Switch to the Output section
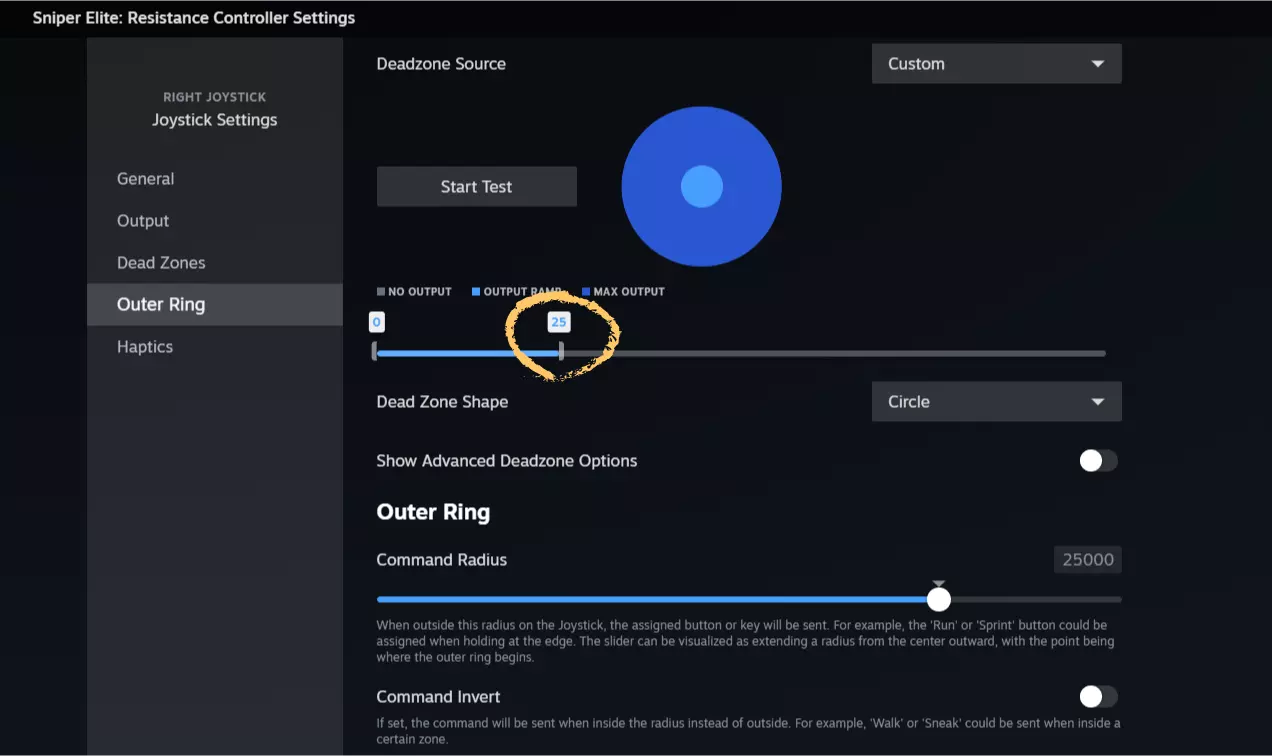1272x756 pixels. (214, 221)
